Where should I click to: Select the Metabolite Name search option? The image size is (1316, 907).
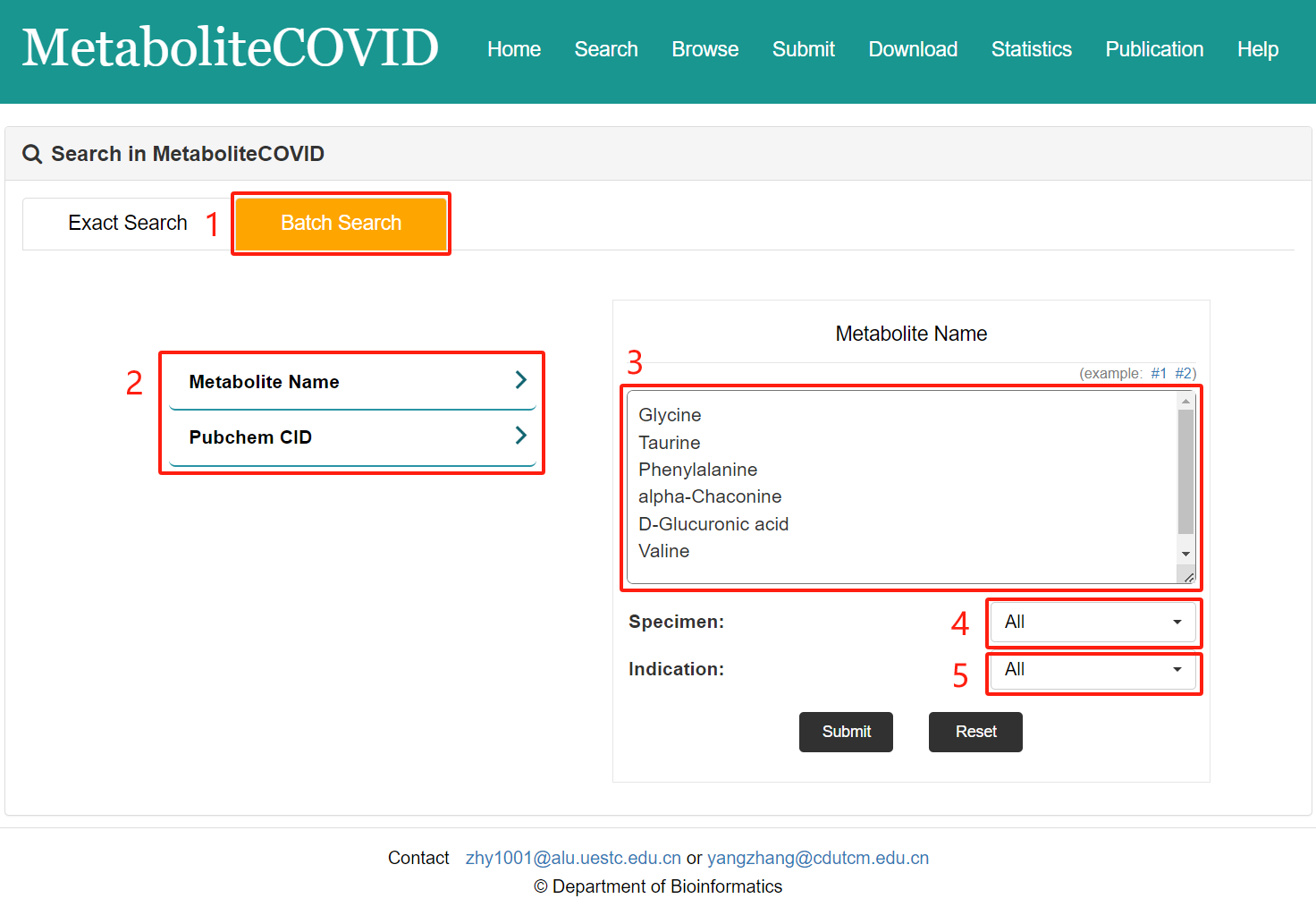click(264, 382)
